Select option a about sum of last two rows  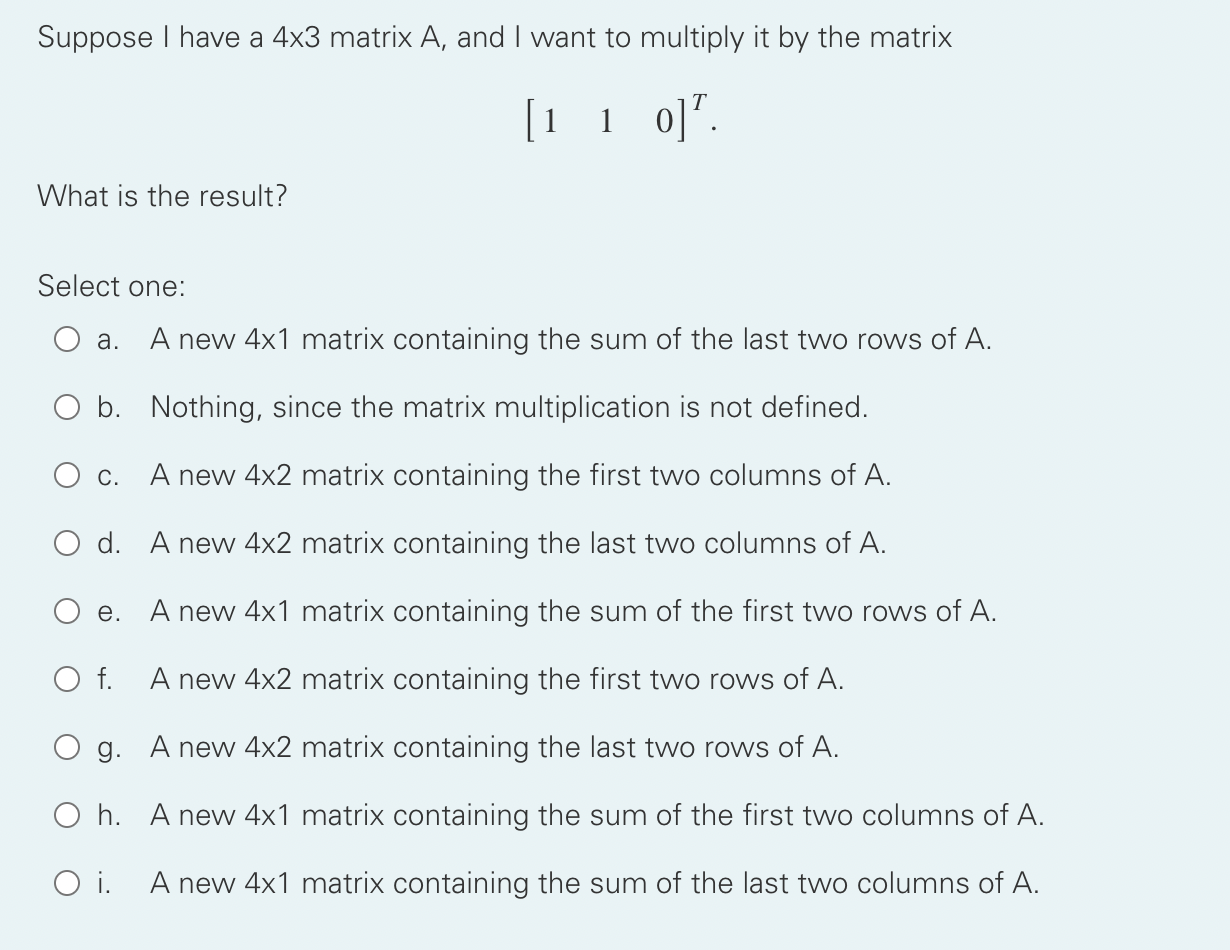point(67,339)
